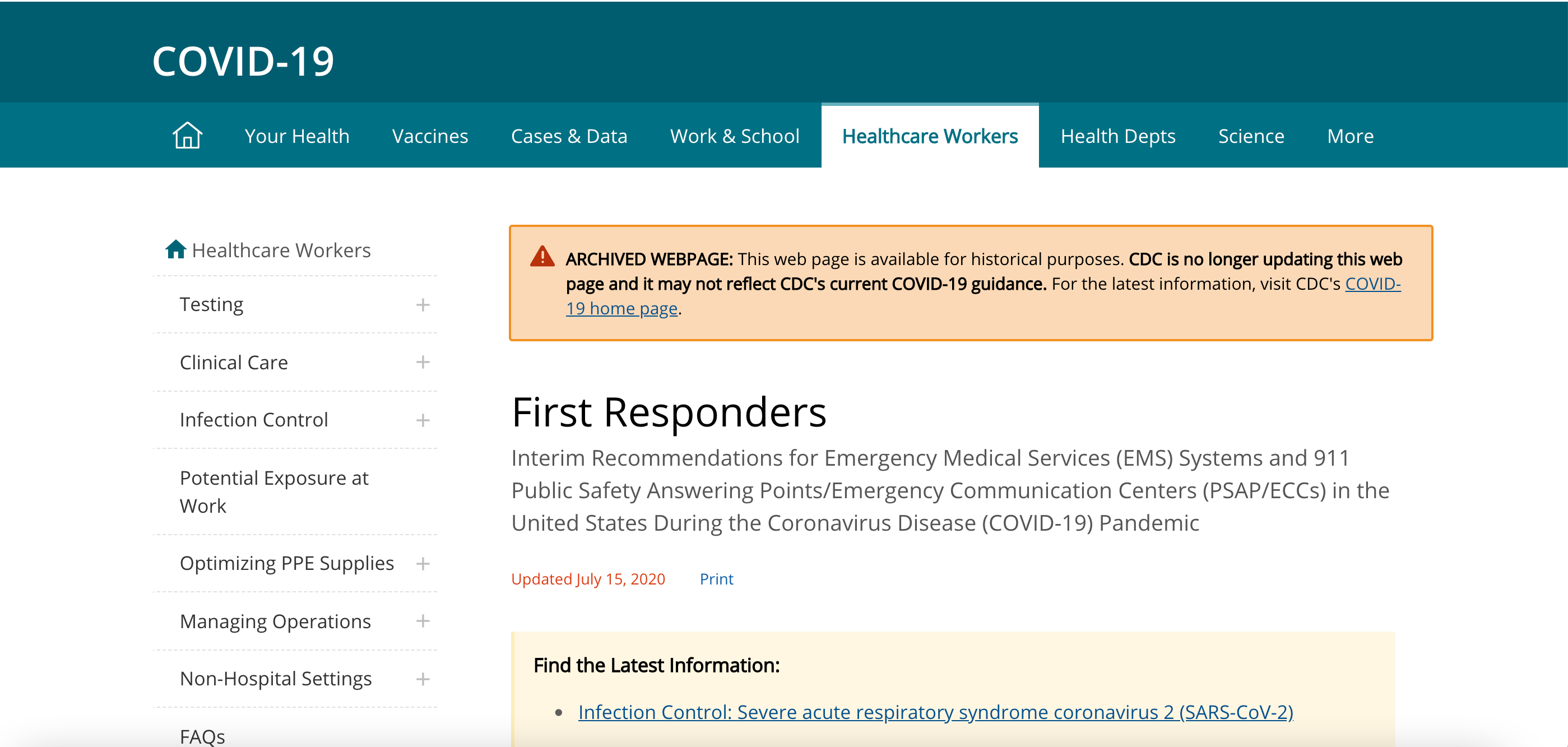Expand the Testing section plus icon
The width and height of the screenshot is (1568, 747).
(423, 305)
